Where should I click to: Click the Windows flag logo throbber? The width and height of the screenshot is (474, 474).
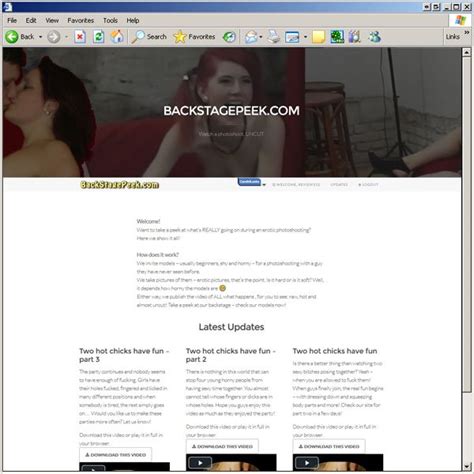(461, 20)
